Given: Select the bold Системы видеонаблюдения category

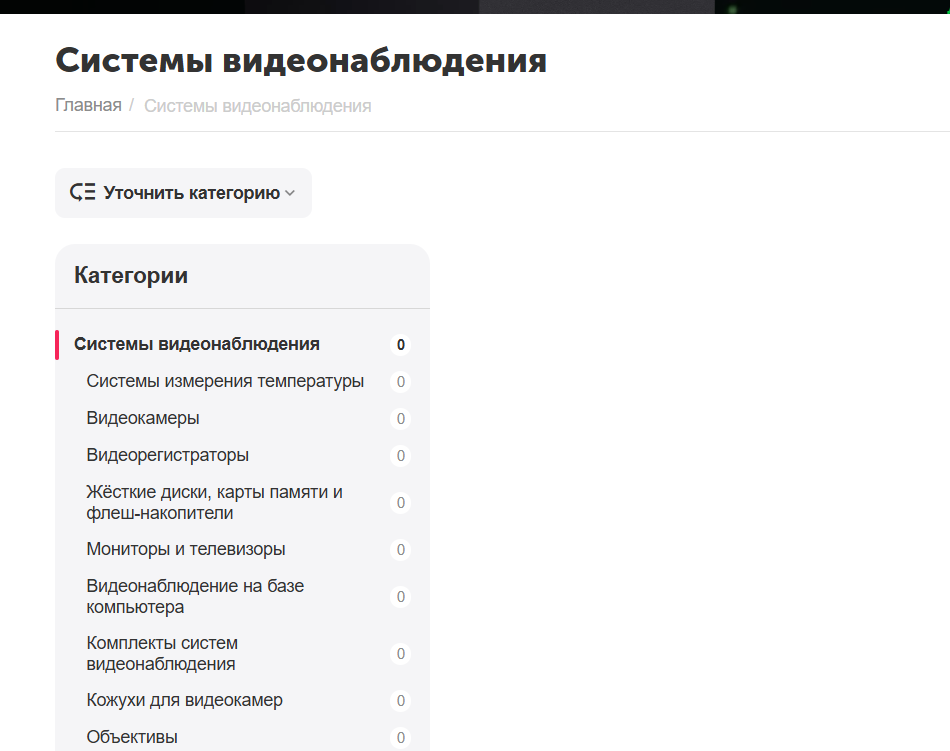Looking at the screenshot, I should tap(197, 344).
